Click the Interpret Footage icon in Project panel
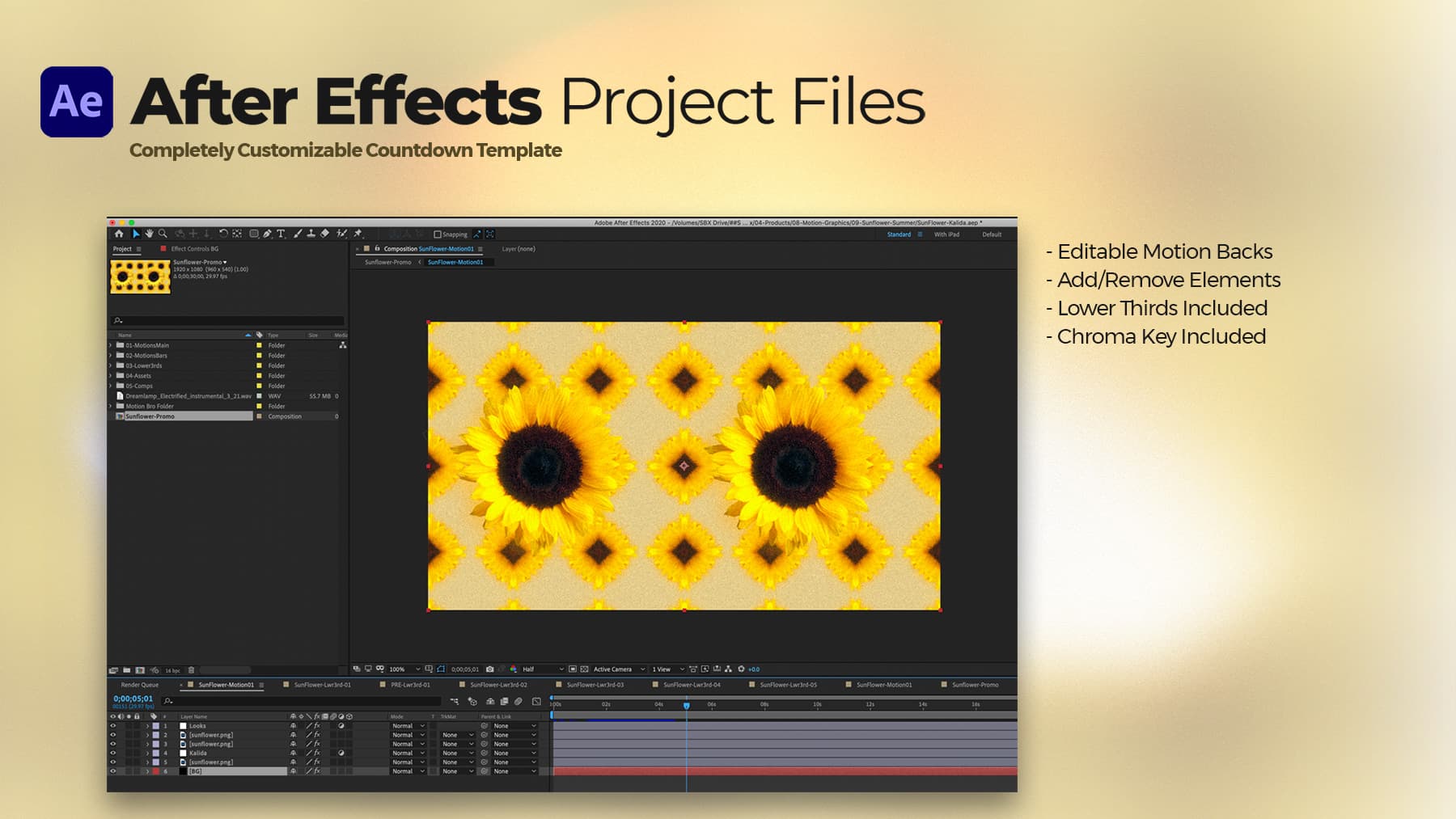1456x819 pixels. pos(113,670)
